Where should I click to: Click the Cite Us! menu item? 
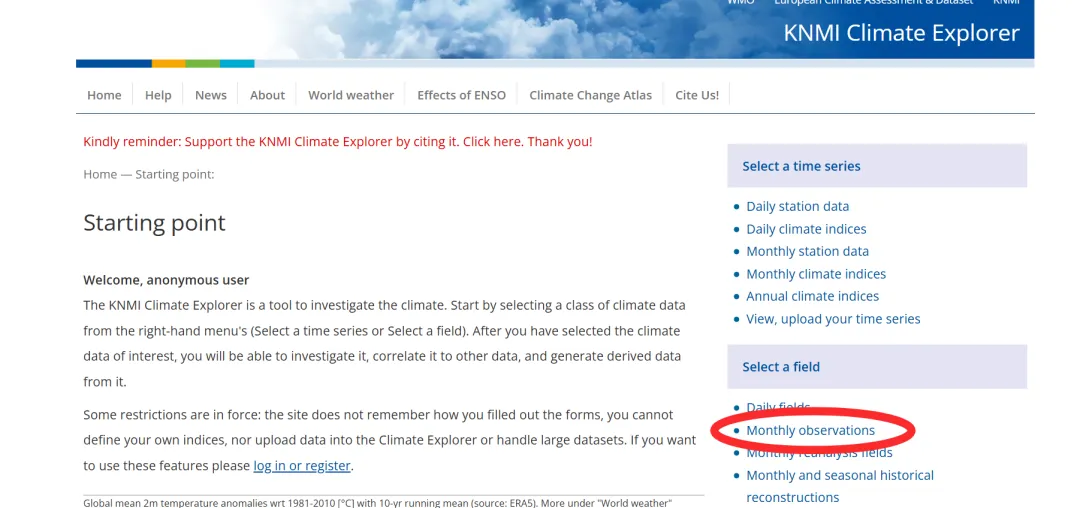tap(697, 95)
